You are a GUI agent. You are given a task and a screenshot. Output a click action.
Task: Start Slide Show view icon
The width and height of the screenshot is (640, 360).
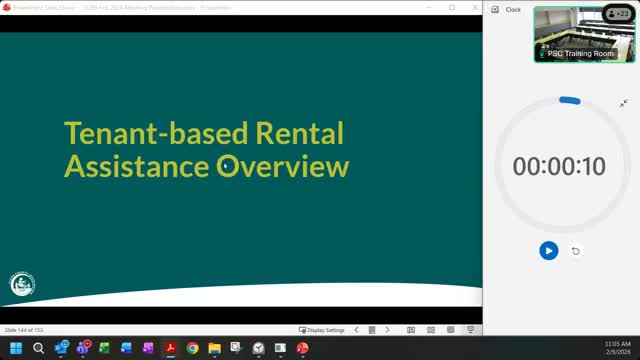point(471,330)
